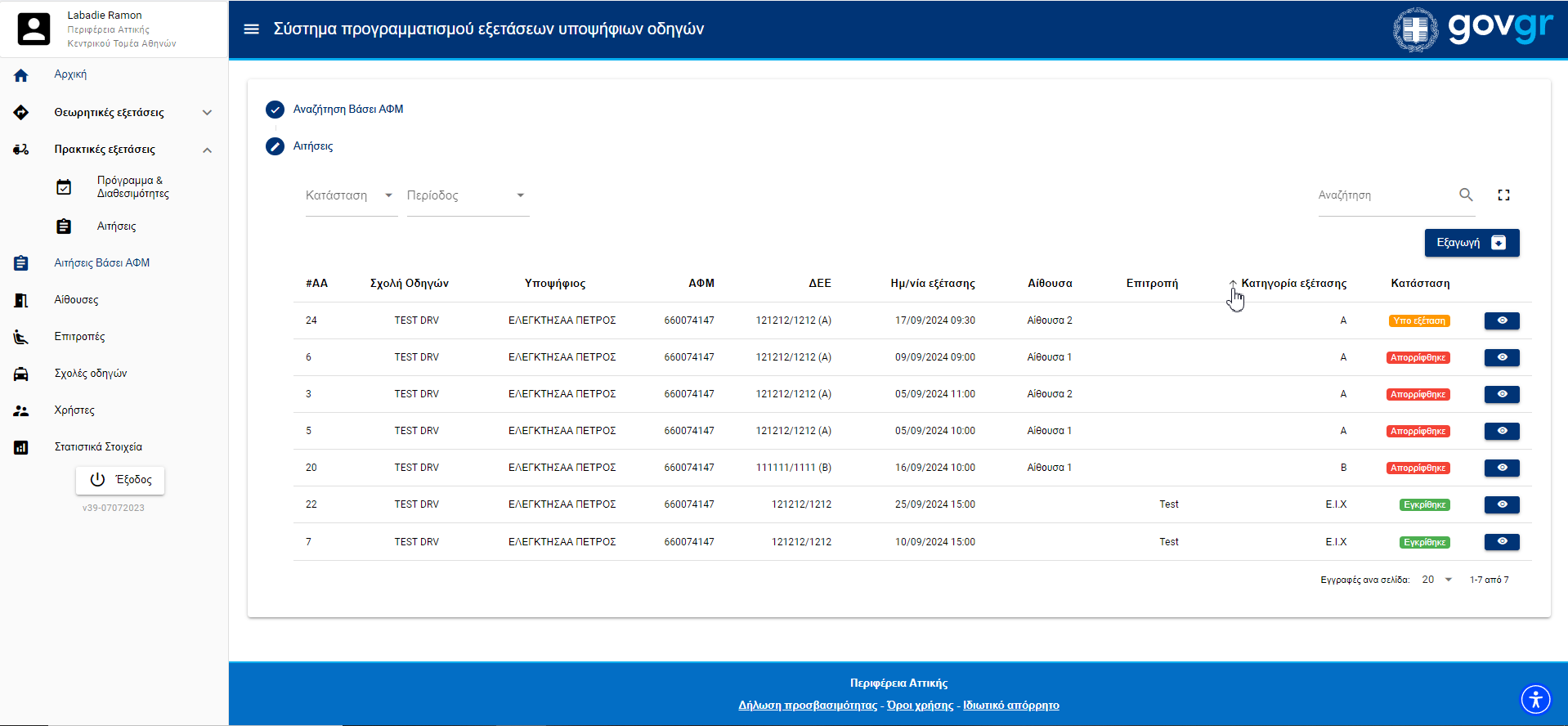Click the search magnifier icon
The width and height of the screenshot is (1568, 726).
tap(1466, 195)
